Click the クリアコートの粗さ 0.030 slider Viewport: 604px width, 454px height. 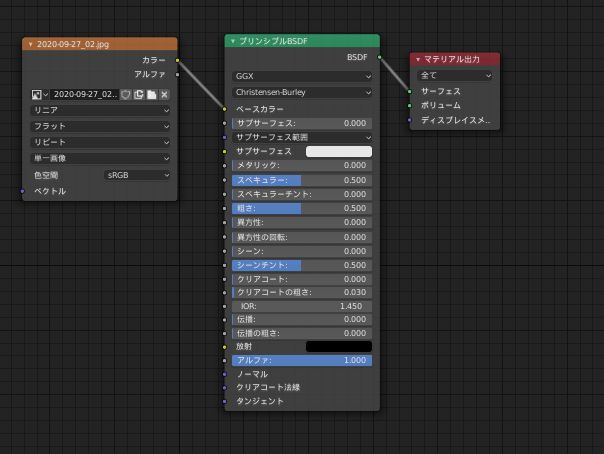point(302,292)
